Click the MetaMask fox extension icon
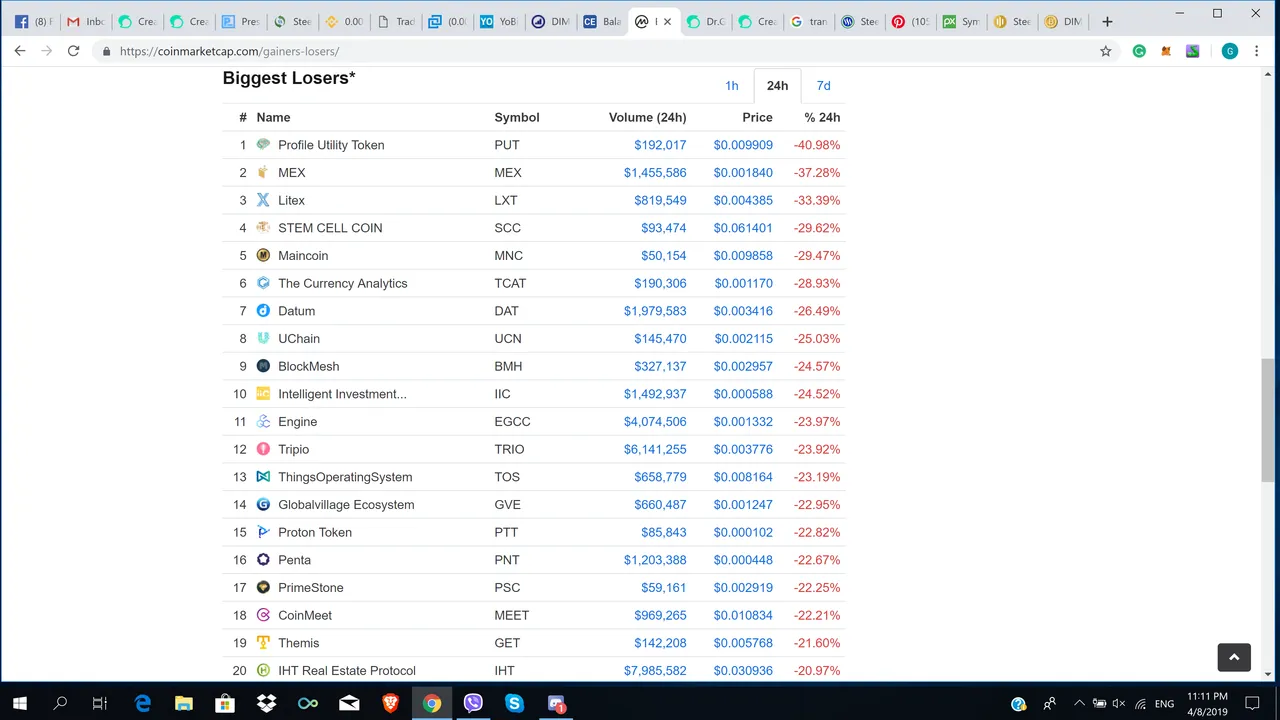The image size is (1280, 720). point(1166,51)
